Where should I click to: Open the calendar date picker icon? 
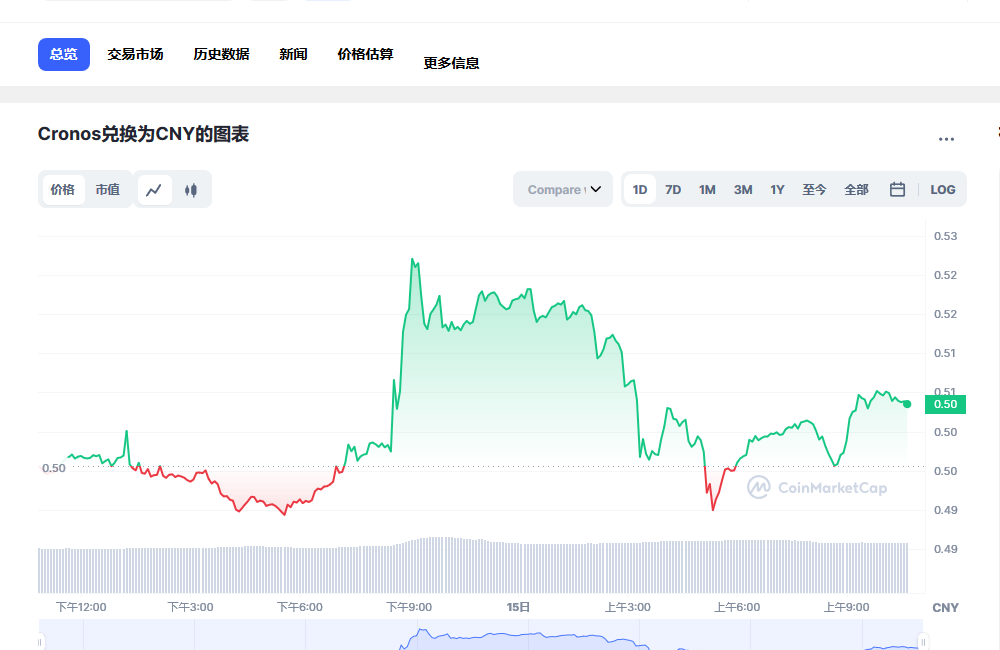[897, 189]
